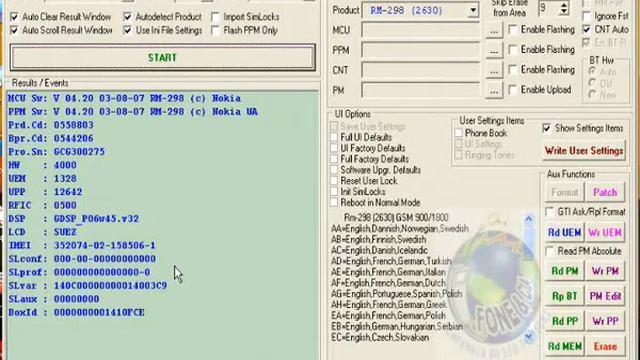Click the MCU Sw version line
Viewport: 640px width, 360px height.
point(124,98)
